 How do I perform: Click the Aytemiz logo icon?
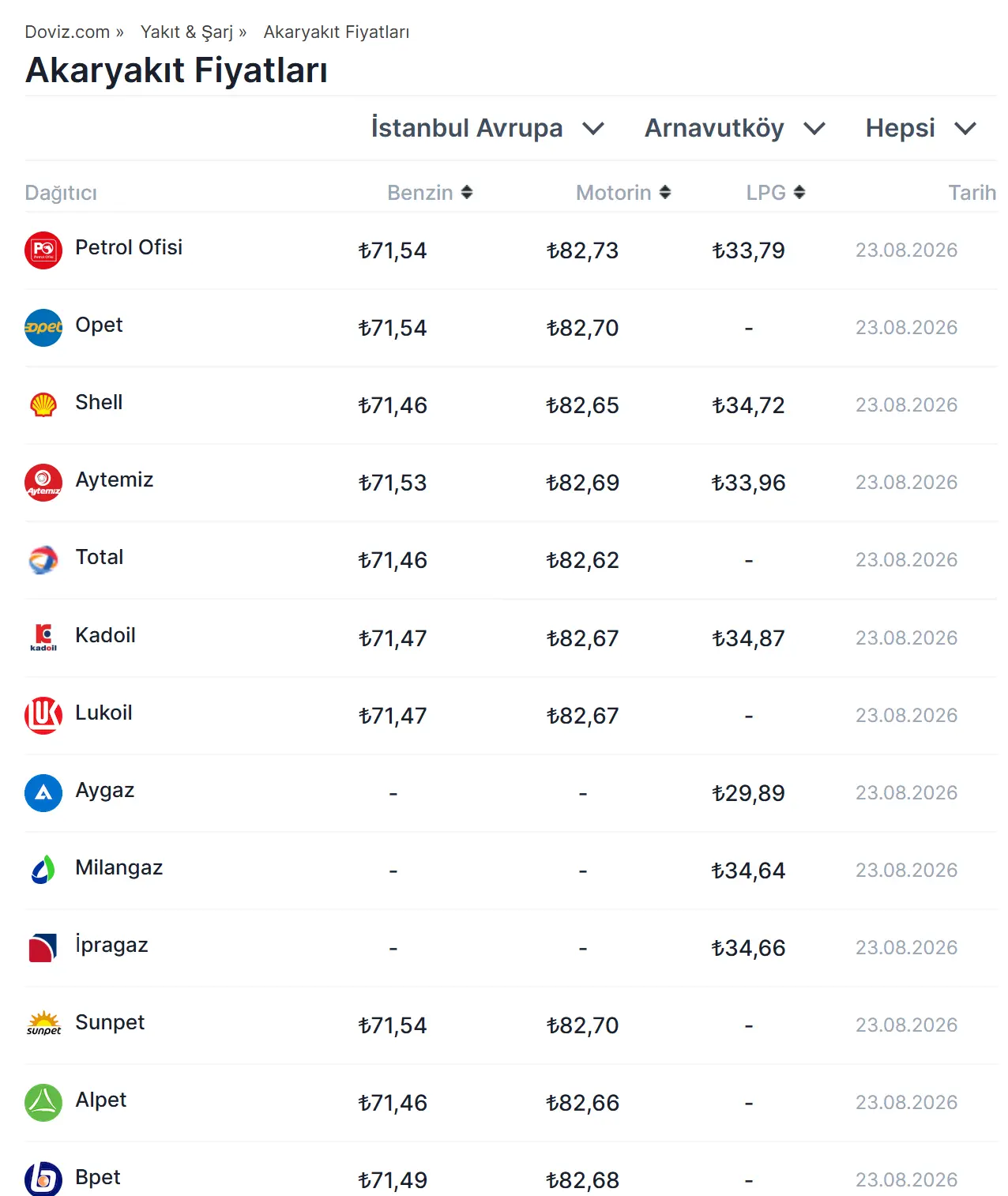tap(43, 483)
